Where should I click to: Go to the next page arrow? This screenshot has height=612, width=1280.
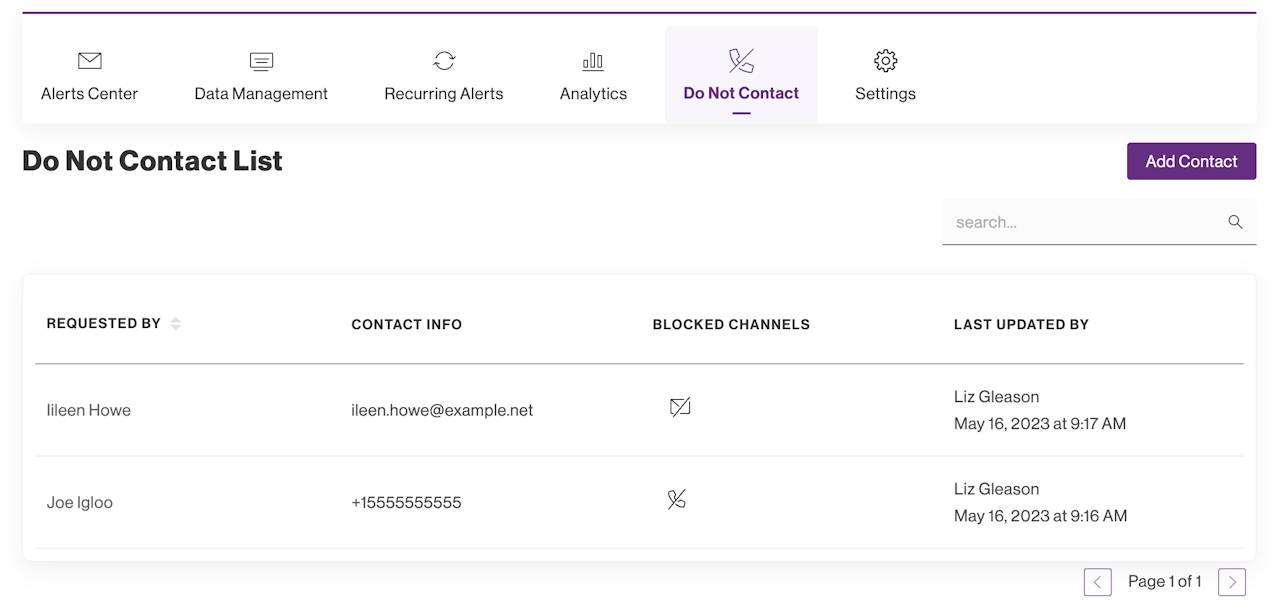tap(1232, 582)
